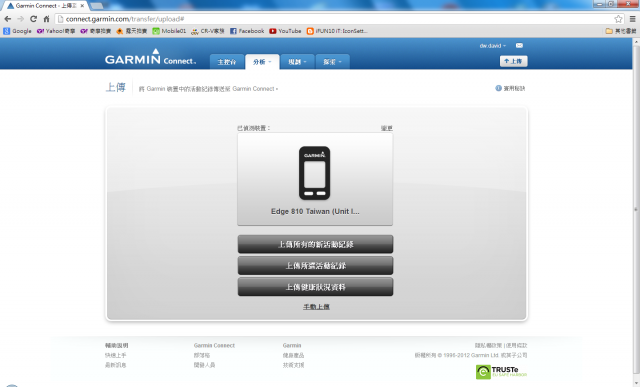Click 上傳所有的新活動記錄 button
Image resolution: width=640 pixels, height=387 pixels.
pyautogui.click(x=315, y=244)
